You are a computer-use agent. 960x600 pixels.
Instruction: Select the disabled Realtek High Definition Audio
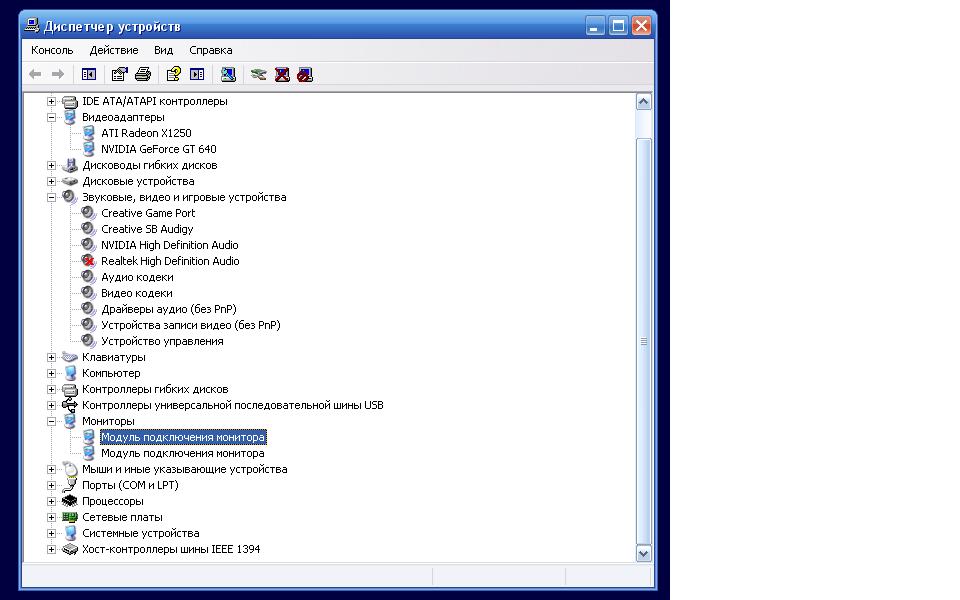170,261
